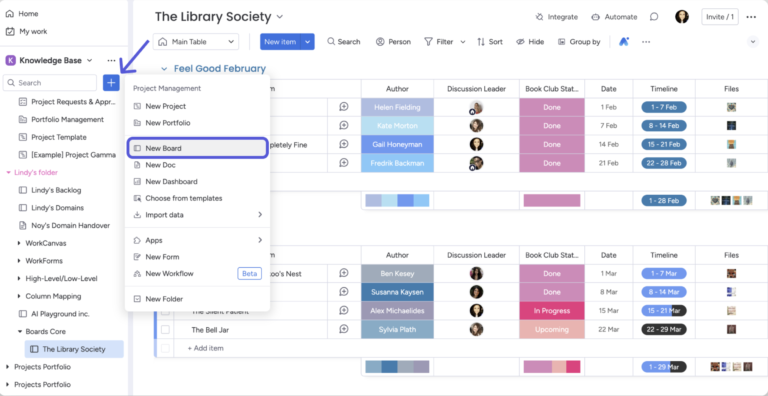Screen dimensions: 768x396
Task: Expand the High-Level/Low-Level folder
Action: click(19, 278)
